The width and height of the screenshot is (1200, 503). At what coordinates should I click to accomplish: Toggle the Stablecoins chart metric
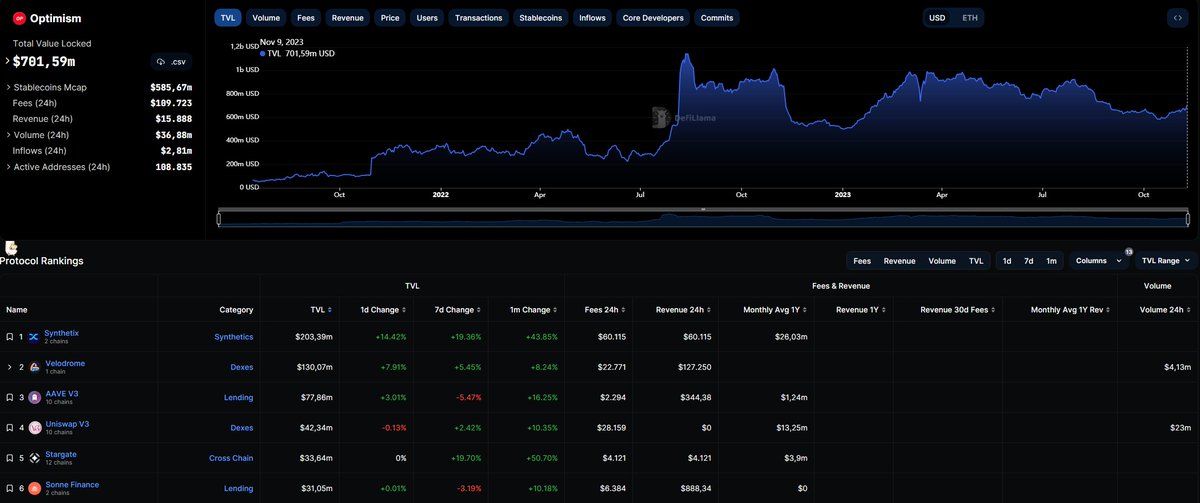pyautogui.click(x=540, y=18)
